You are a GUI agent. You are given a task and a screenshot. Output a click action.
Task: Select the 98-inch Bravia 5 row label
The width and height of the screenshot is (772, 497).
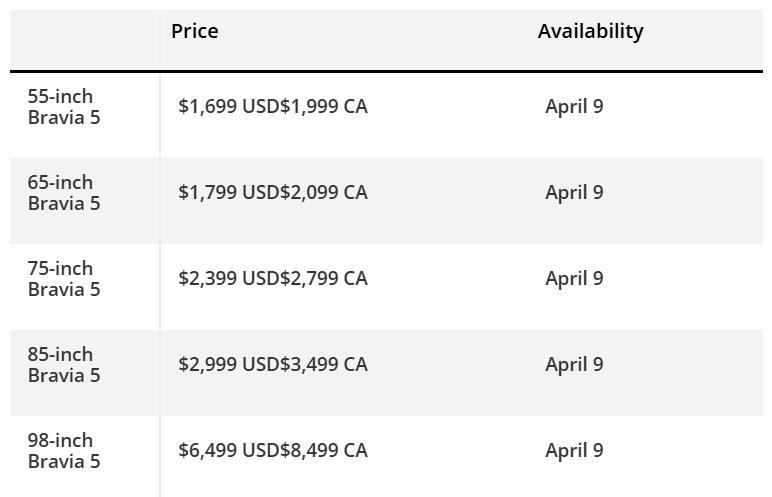[x=64, y=451]
